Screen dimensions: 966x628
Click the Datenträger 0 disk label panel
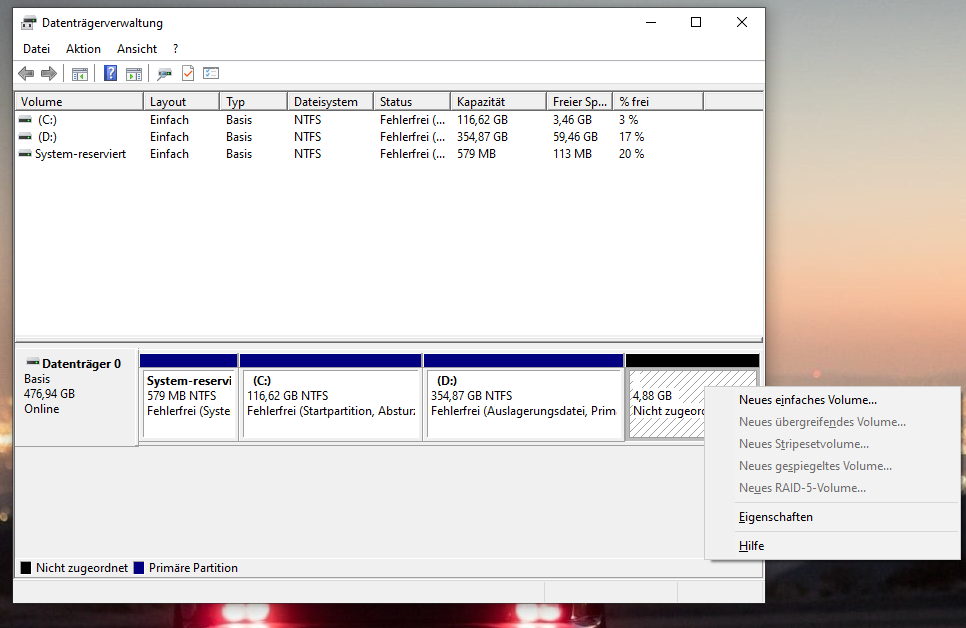pos(76,398)
